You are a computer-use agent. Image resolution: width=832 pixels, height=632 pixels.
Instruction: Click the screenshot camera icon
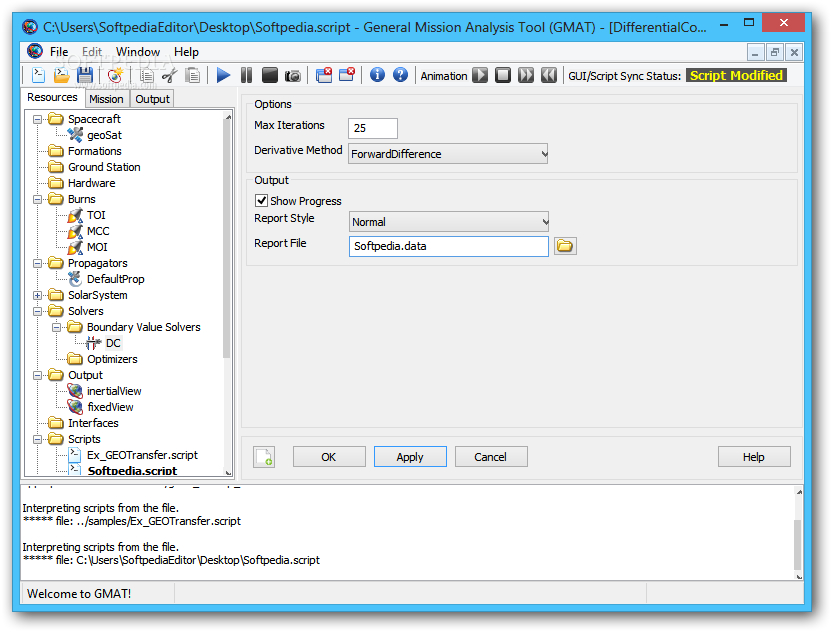[292, 76]
